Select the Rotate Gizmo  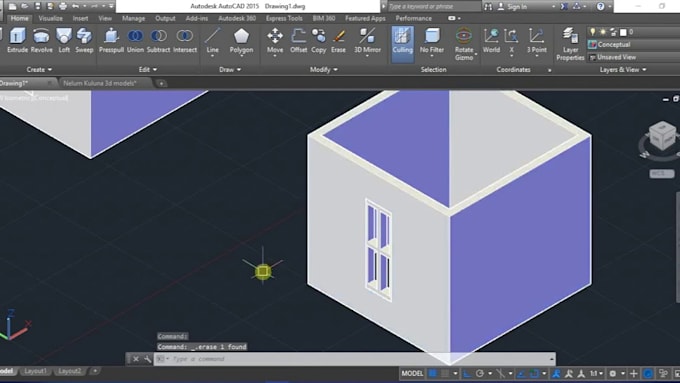464,44
